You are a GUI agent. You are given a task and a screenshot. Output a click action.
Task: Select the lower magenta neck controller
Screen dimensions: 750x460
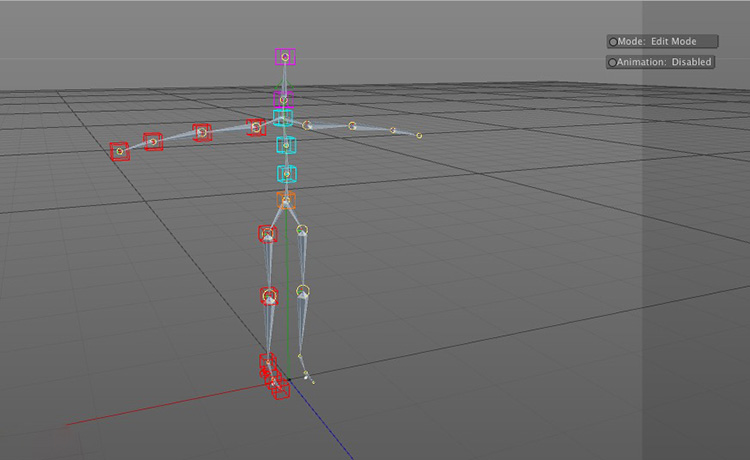(x=284, y=100)
